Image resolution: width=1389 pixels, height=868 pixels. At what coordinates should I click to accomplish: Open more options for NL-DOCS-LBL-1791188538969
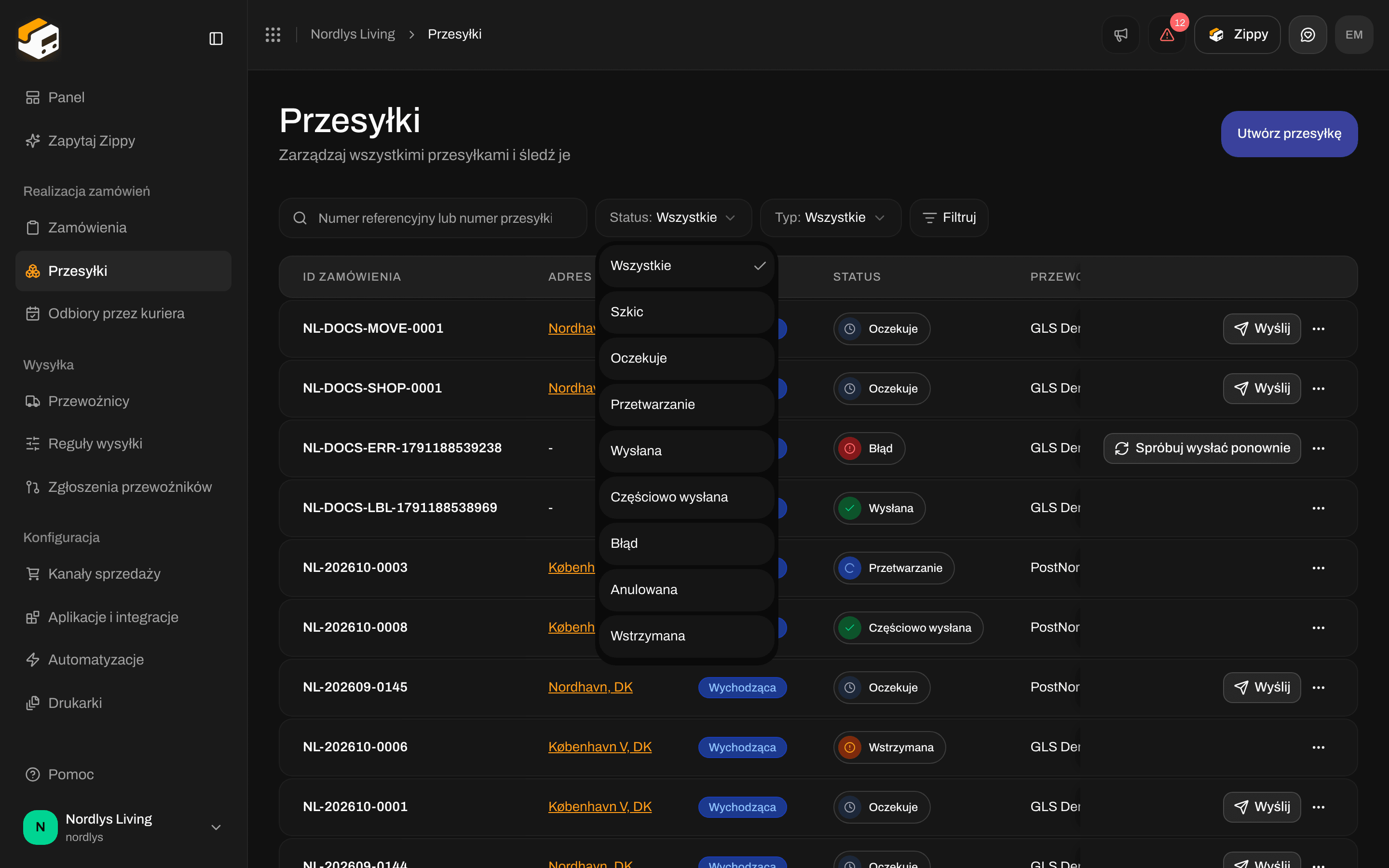tap(1319, 508)
